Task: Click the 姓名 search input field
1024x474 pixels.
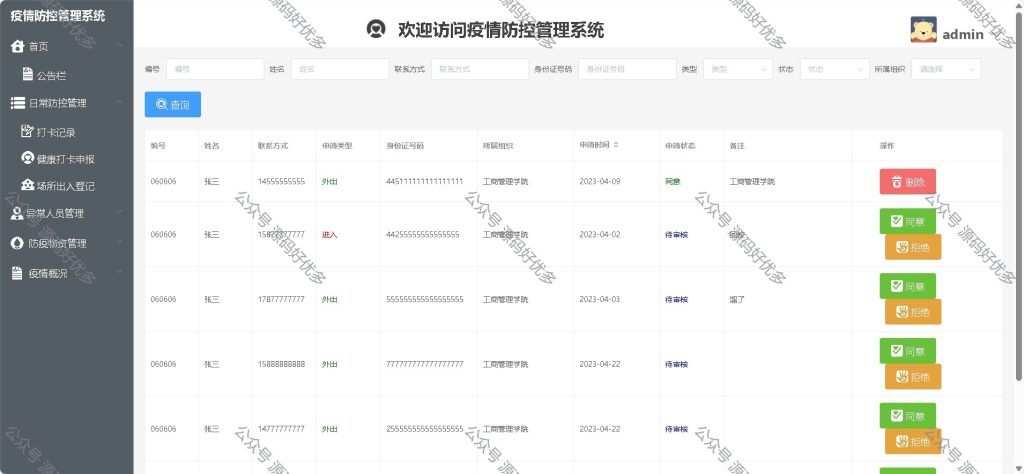Action: pyautogui.click(x=340, y=69)
